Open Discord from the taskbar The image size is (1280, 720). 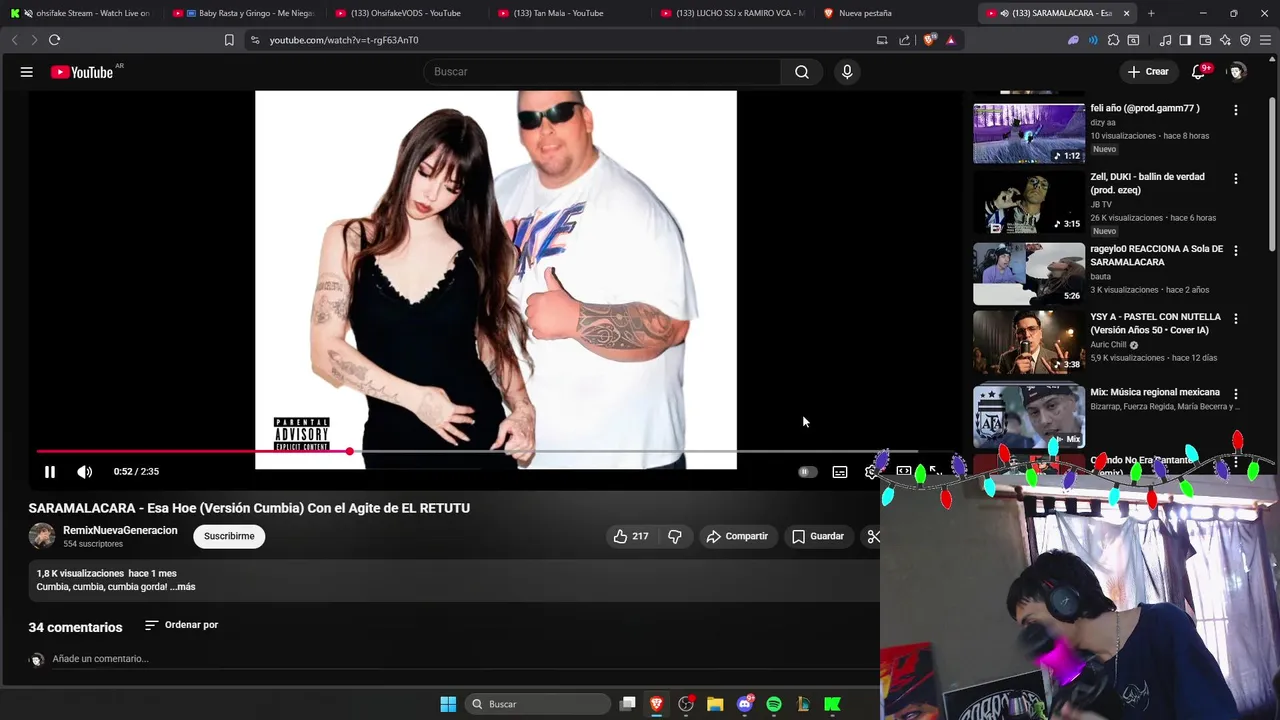click(x=744, y=704)
